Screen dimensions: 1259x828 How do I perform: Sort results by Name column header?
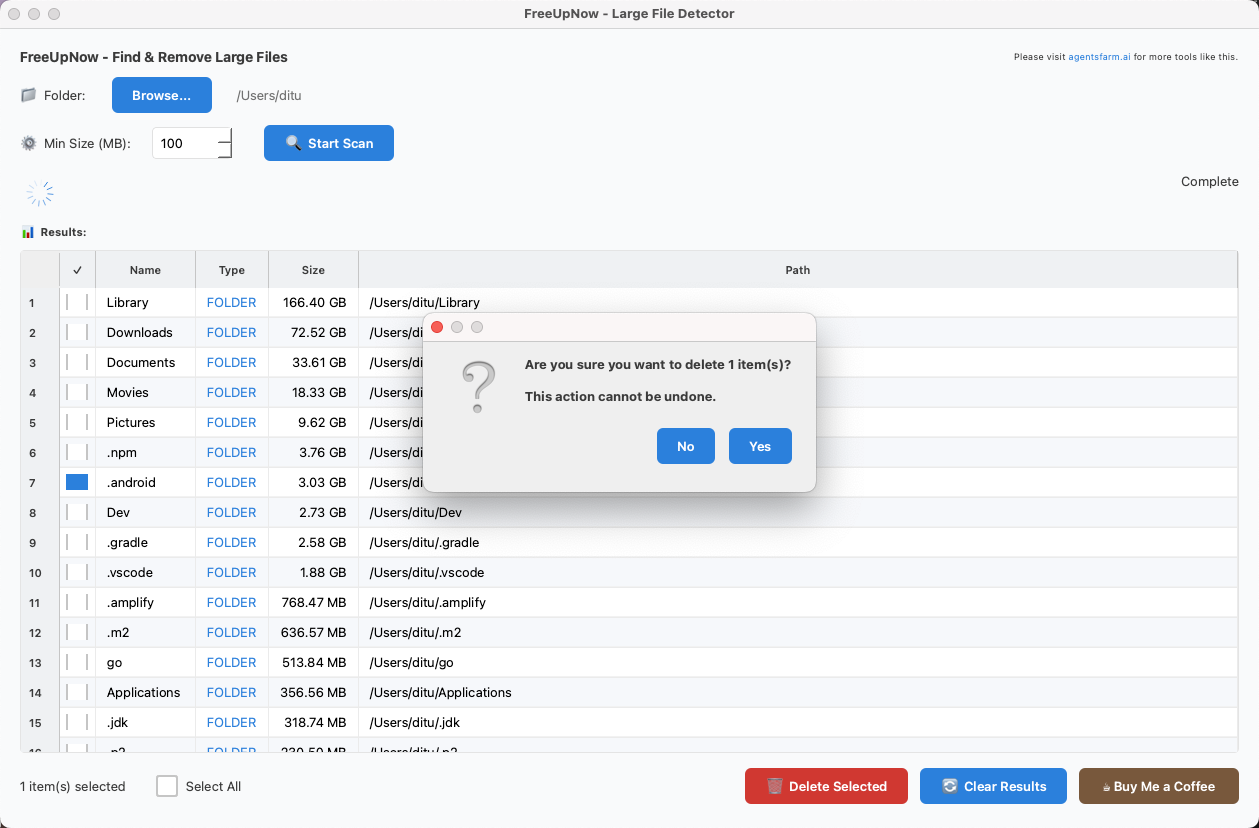[145, 270]
